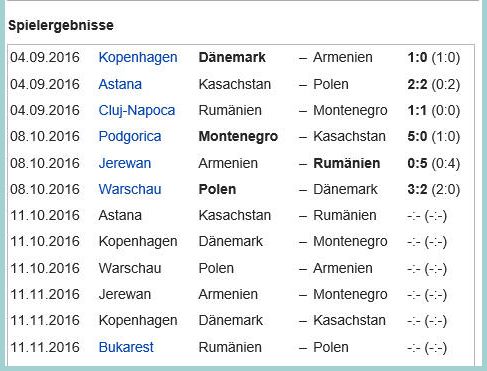This screenshot has width=487, height=371.
Task: Click the pending score of Dänemark–Kasachstan
Action: pyautogui.click(x=427, y=321)
